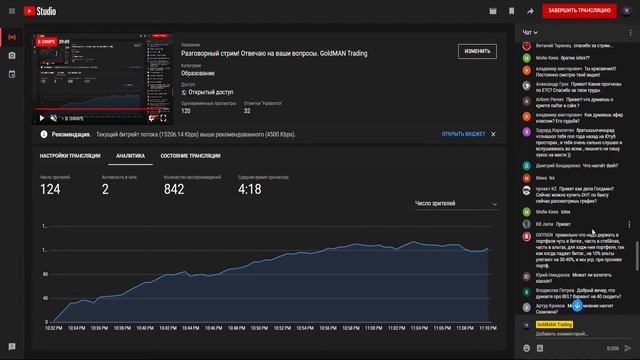Click the Открытый доступ visibility text
This screenshot has width=640, height=360.
211,92
